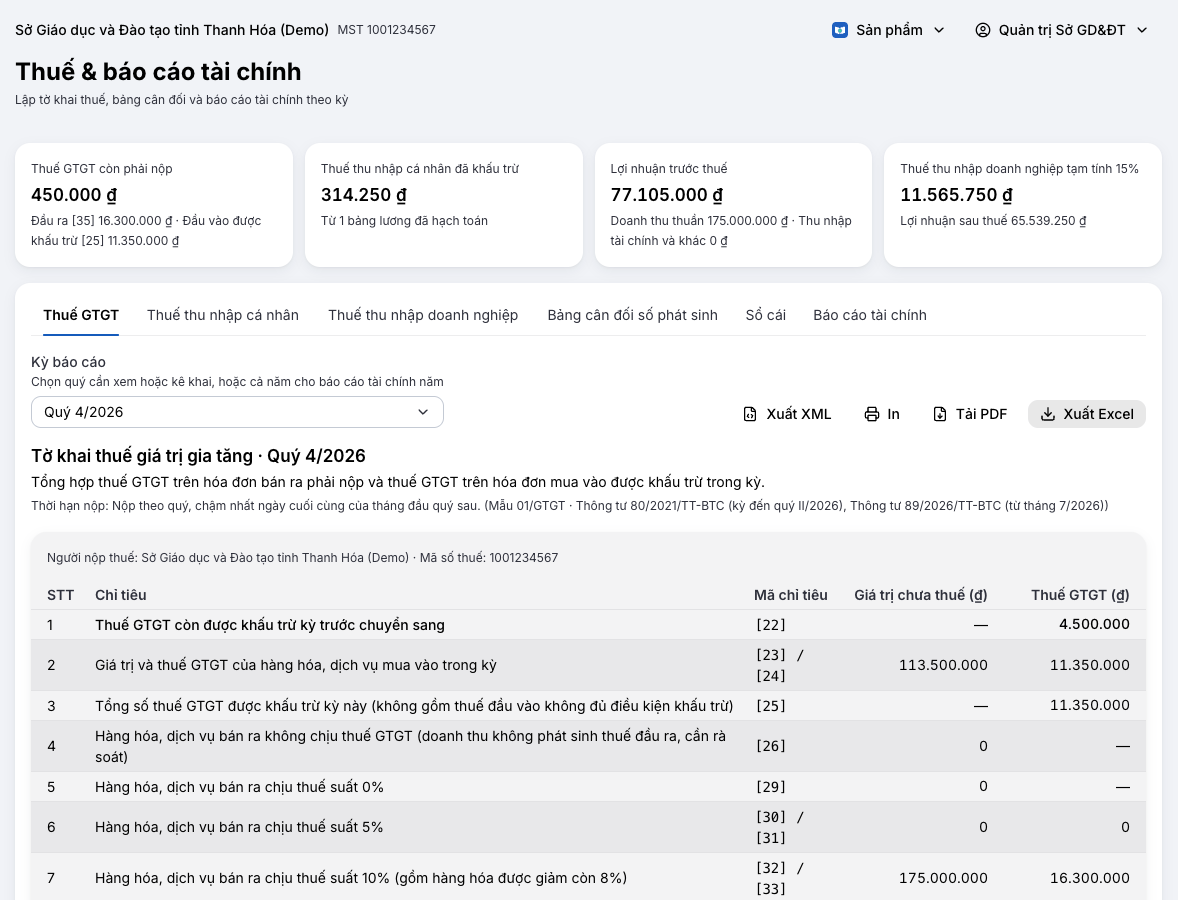Click the XML file icon
Viewport: 1178px width, 900px height.
(750, 414)
